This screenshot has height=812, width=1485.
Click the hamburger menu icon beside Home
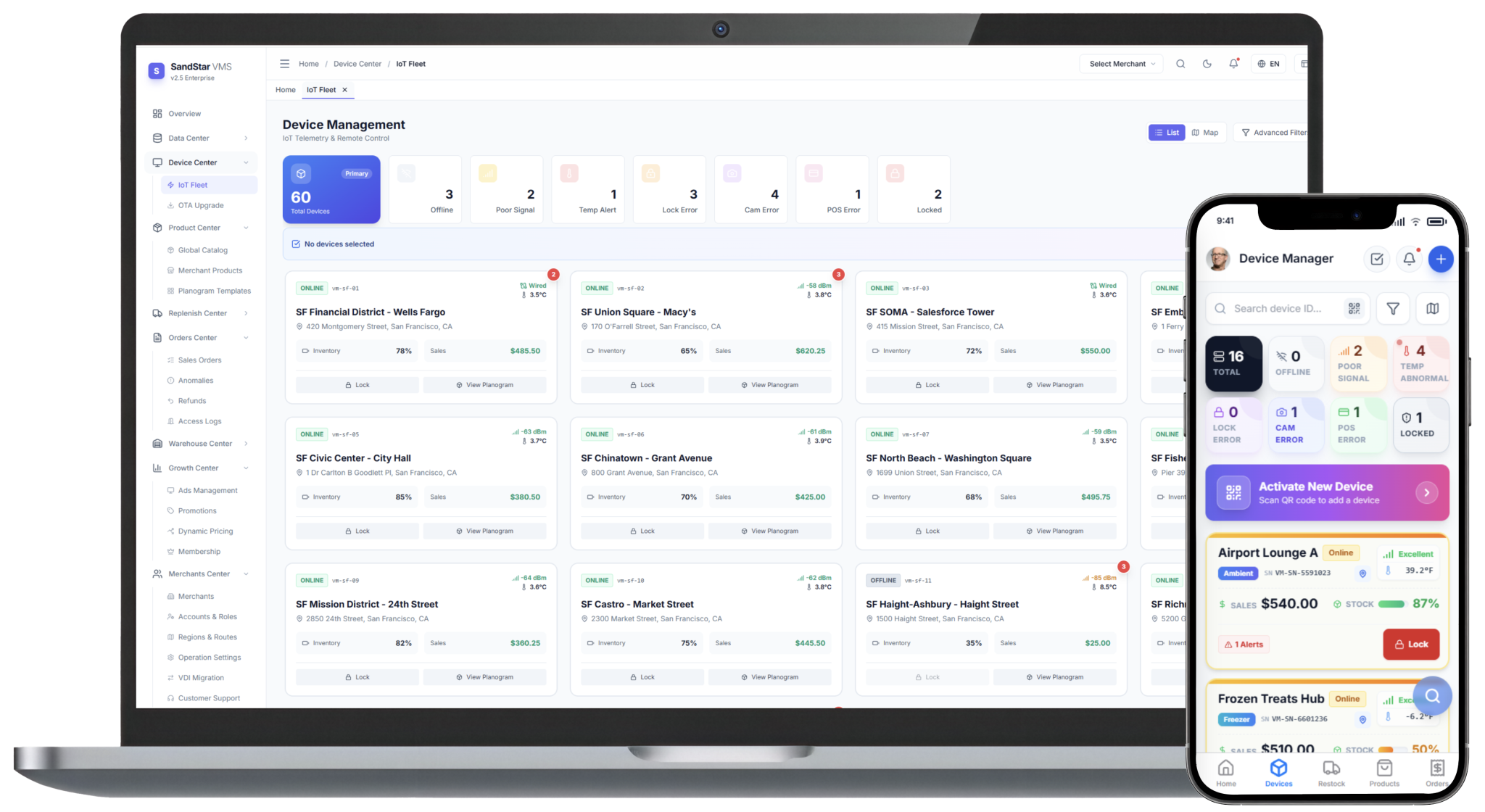[x=284, y=64]
